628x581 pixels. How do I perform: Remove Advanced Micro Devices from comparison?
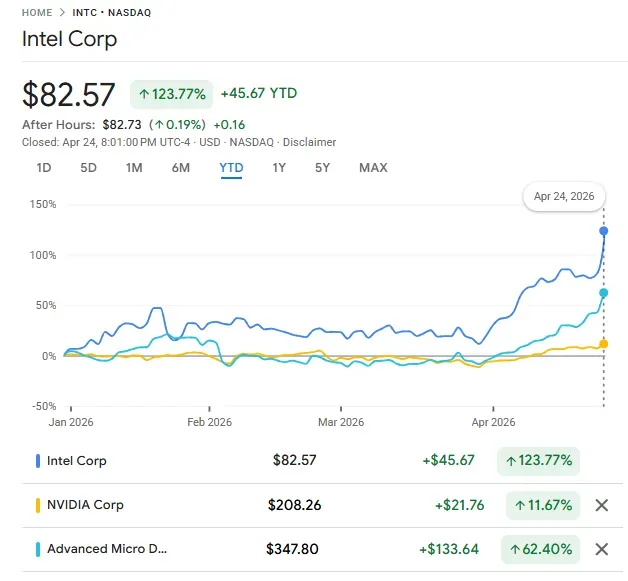(x=602, y=549)
